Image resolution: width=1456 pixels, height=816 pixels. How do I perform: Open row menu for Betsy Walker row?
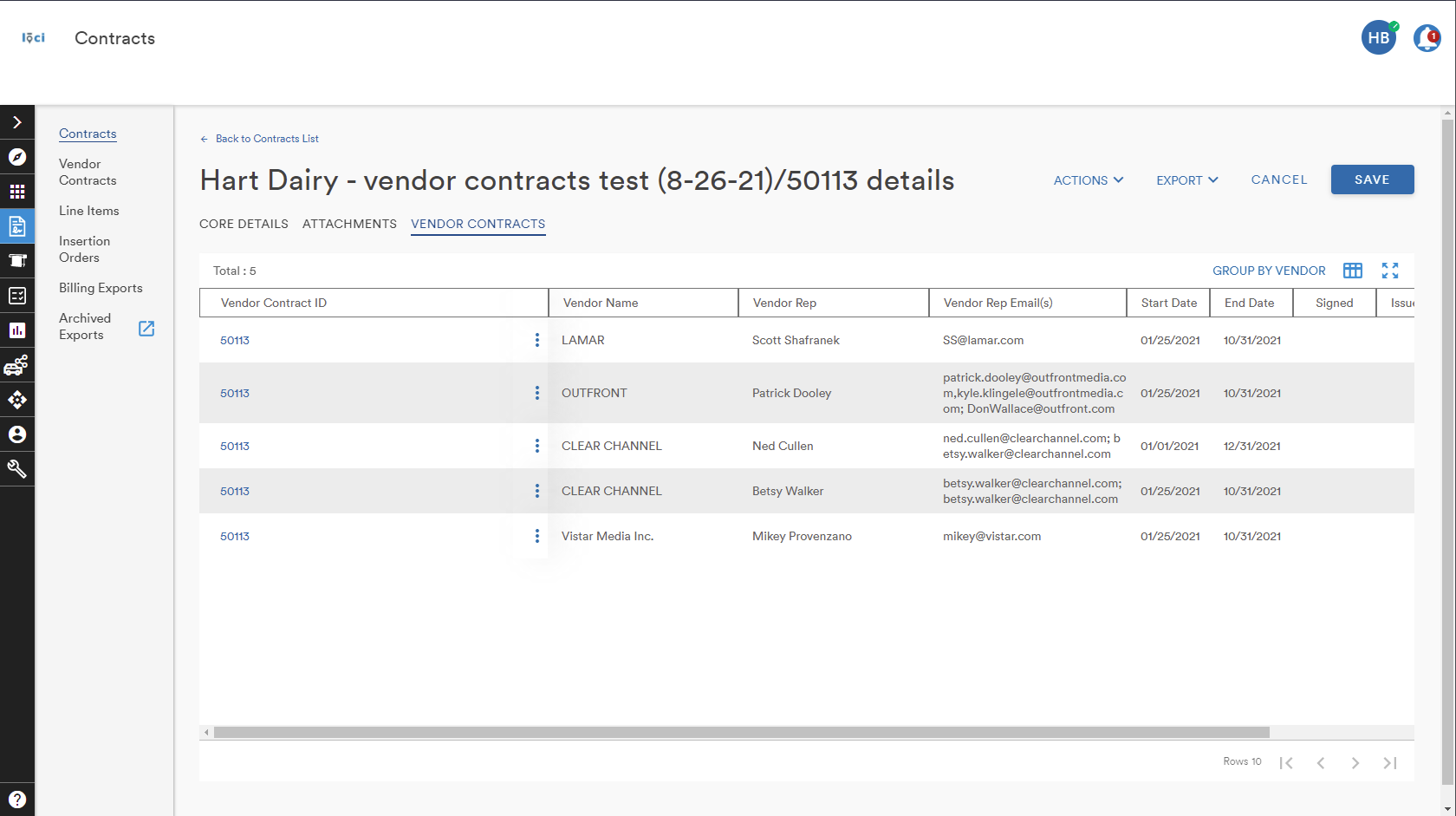click(537, 491)
